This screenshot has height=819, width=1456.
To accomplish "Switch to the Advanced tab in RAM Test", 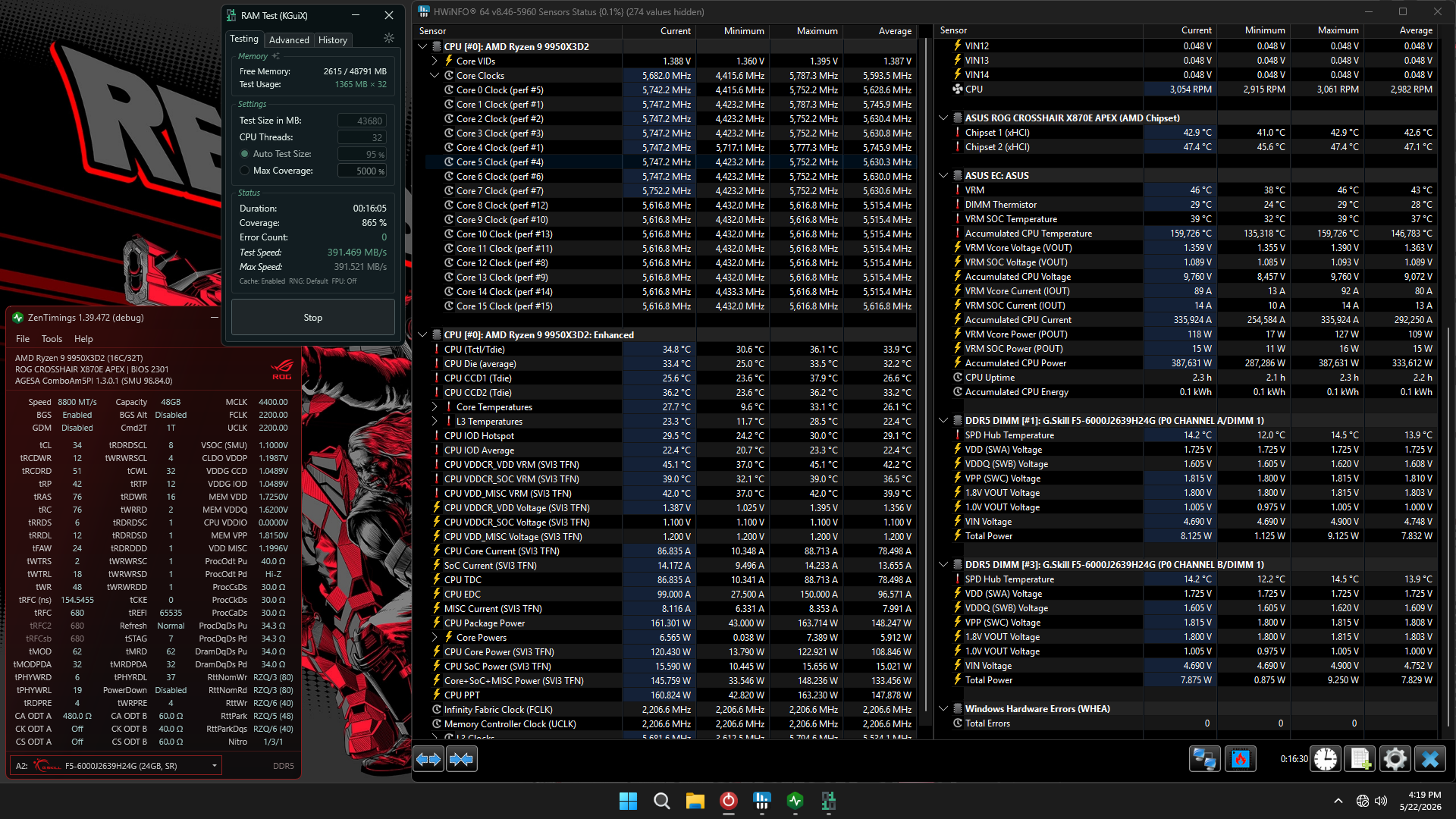I will (289, 40).
